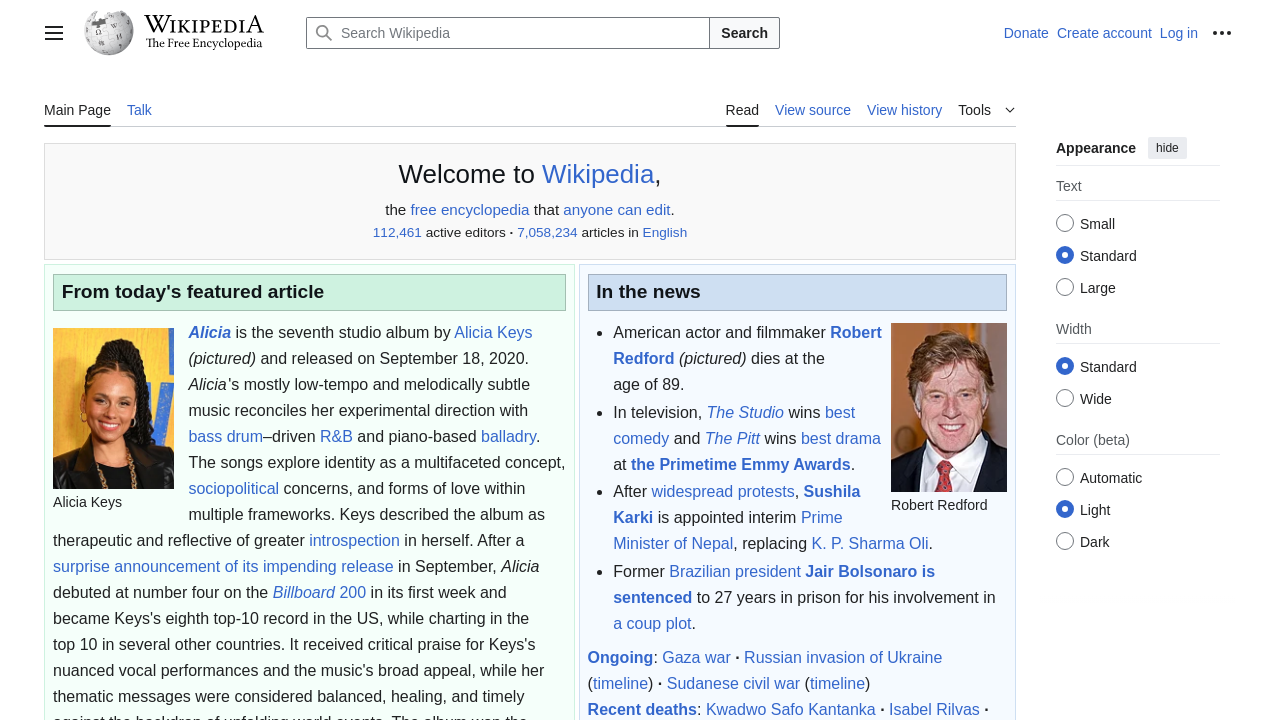Image resolution: width=1280 pixels, height=720 pixels.
Task: Open a coup plot link
Action: pos(652,623)
